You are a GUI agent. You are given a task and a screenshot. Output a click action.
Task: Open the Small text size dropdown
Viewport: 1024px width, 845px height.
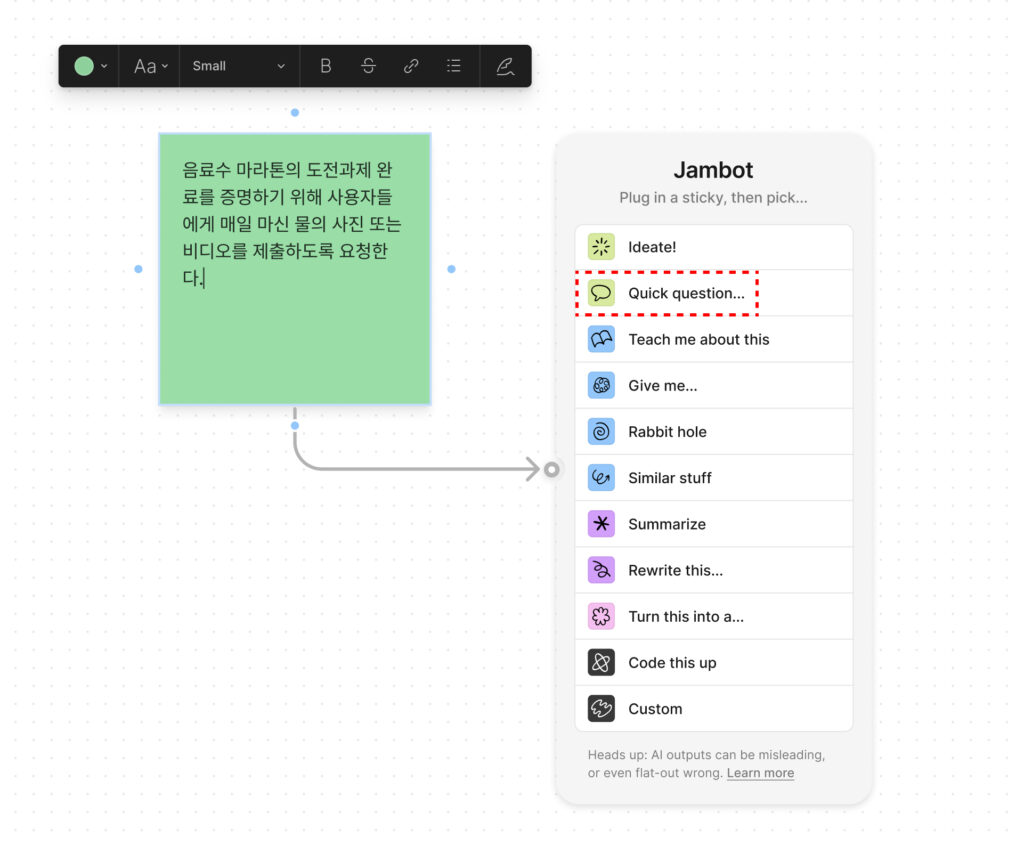239,66
